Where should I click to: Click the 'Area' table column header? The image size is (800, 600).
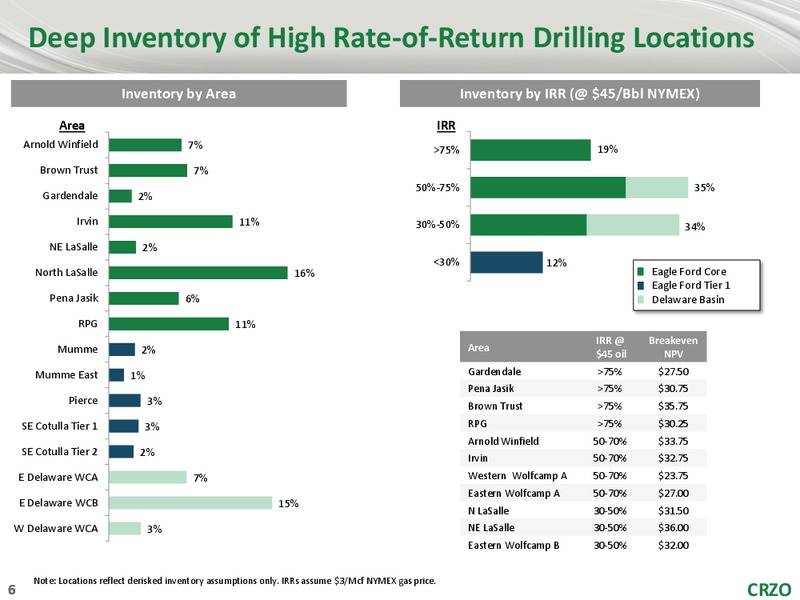point(479,347)
